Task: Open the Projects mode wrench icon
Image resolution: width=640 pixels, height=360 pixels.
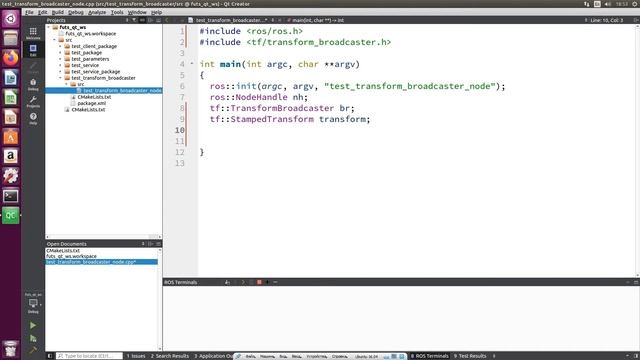Action: [x=33, y=102]
